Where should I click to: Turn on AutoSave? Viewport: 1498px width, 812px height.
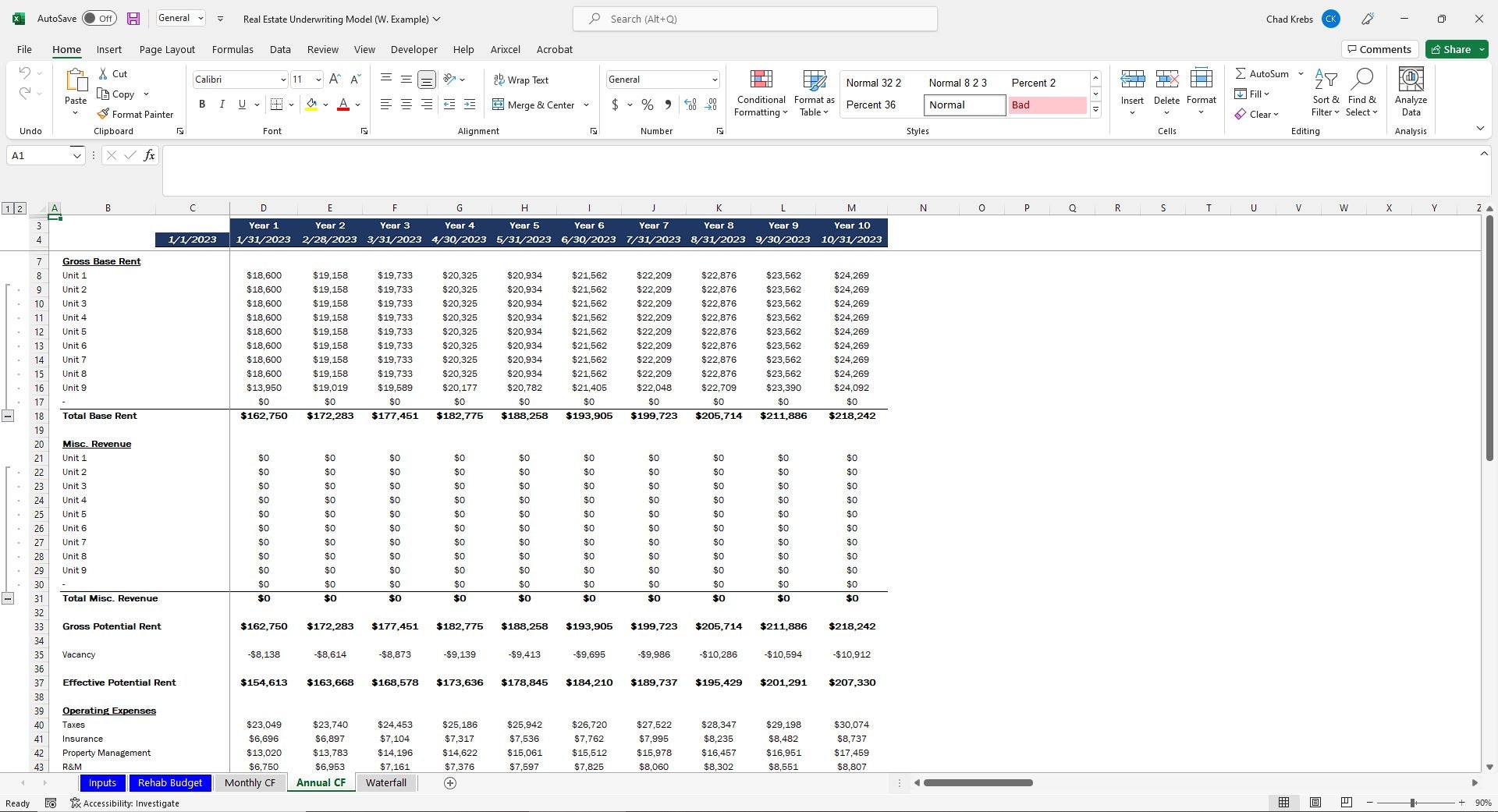(x=99, y=17)
